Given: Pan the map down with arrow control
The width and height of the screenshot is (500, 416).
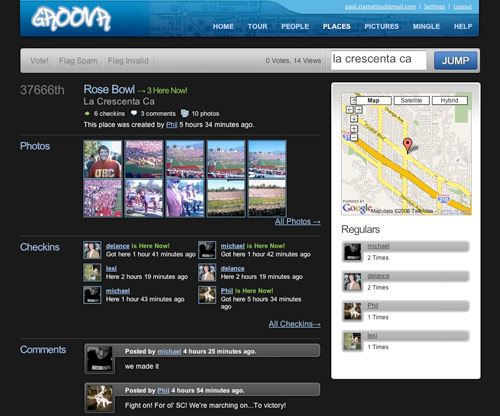Looking at the screenshot, I should pyautogui.click(x=354, y=118).
